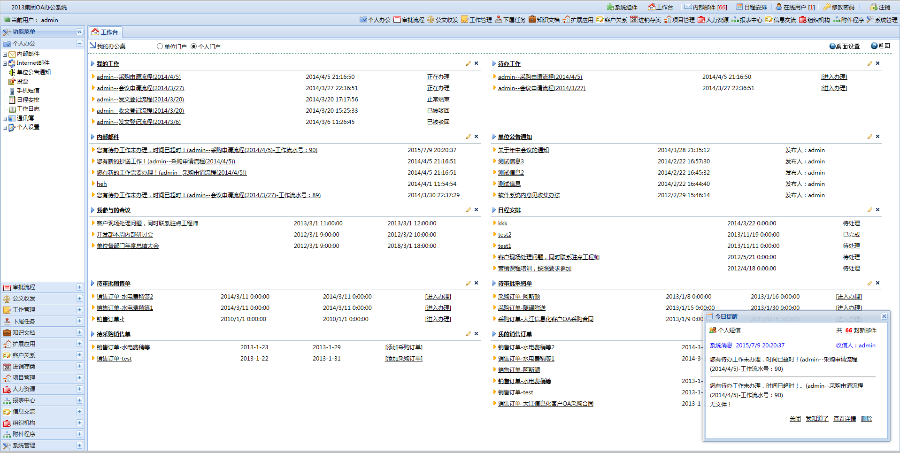
Task: Click pencil edit icon of 我的工作 panel
Action: (468, 63)
